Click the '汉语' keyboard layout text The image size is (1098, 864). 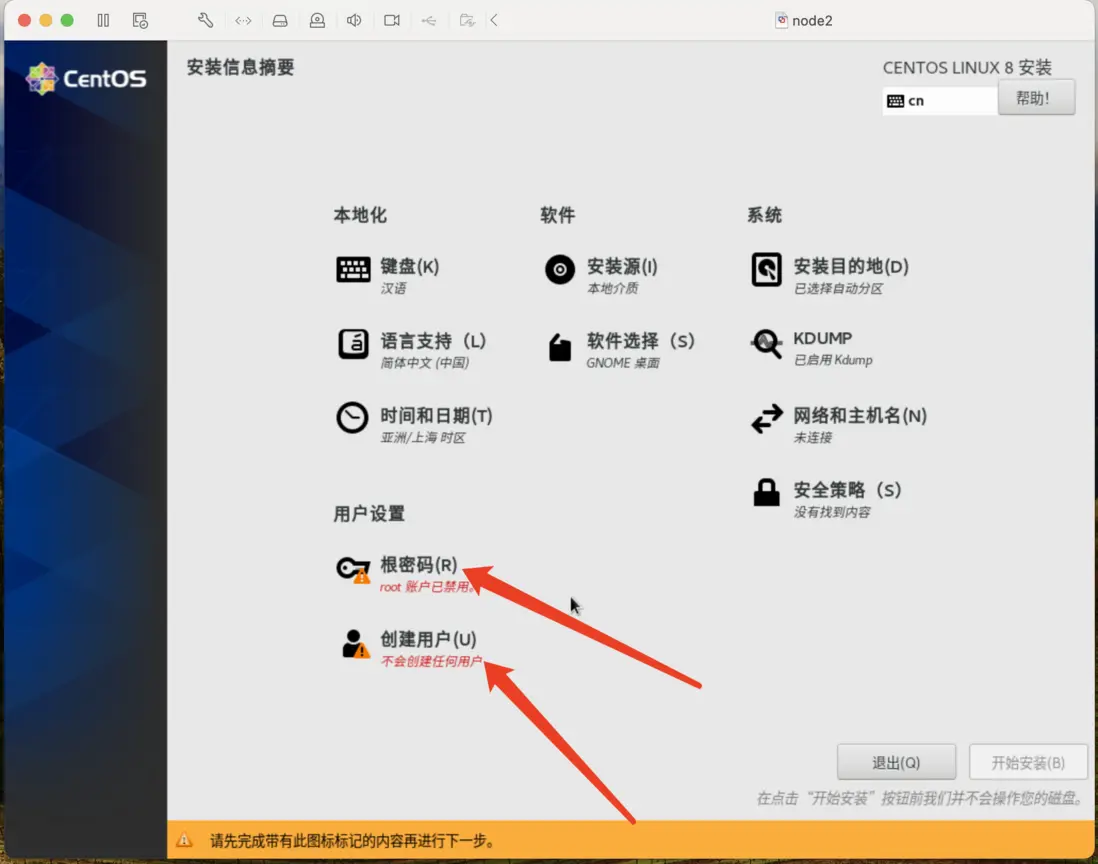pos(393,288)
